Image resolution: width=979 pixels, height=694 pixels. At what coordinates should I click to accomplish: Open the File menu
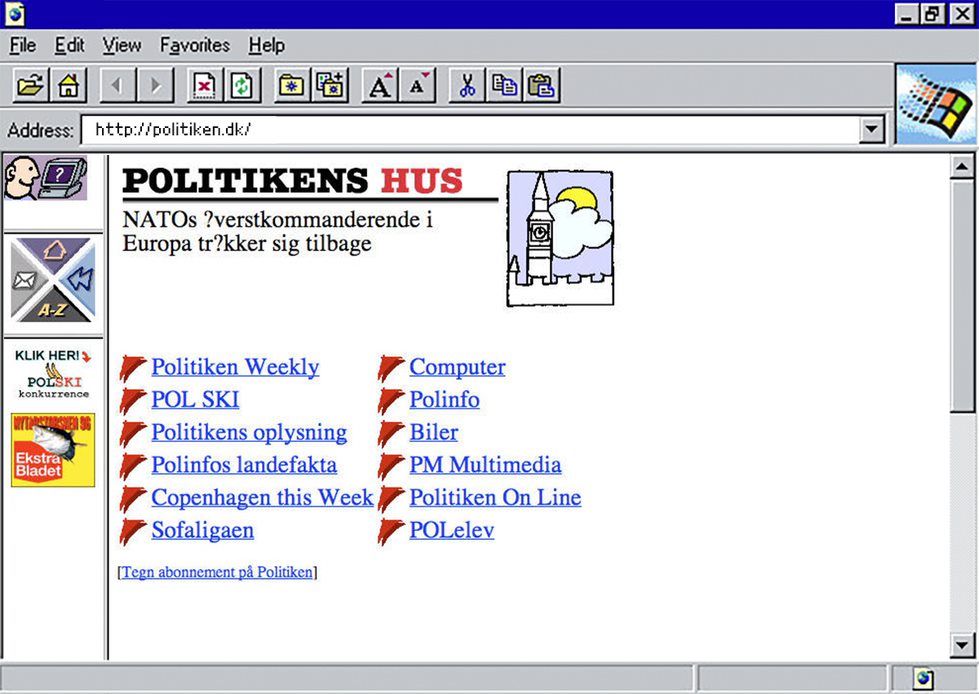pos(22,46)
